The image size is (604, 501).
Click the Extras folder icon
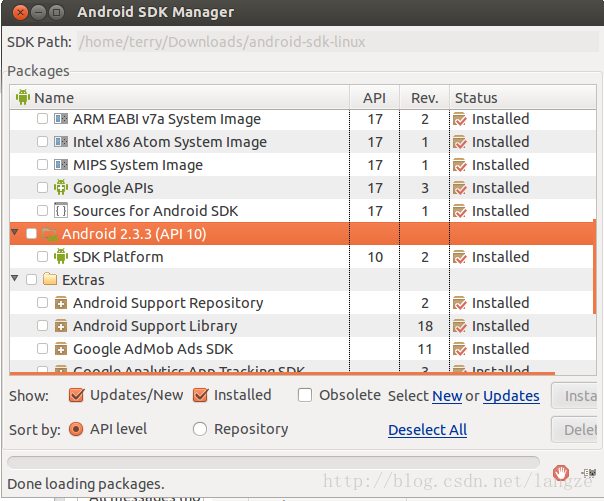[50, 279]
